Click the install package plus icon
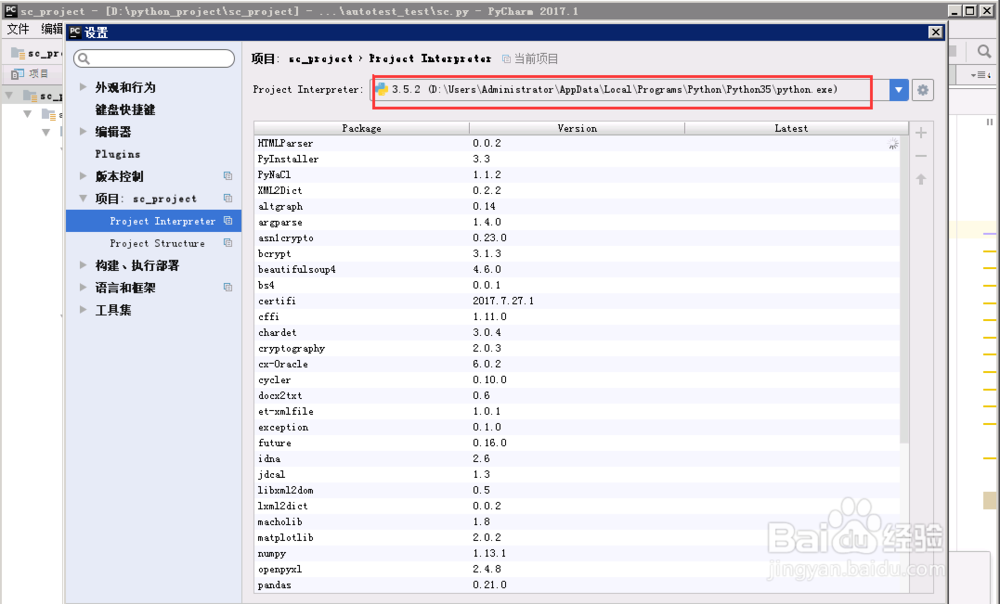1000x604 pixels. tap(921, 133)
